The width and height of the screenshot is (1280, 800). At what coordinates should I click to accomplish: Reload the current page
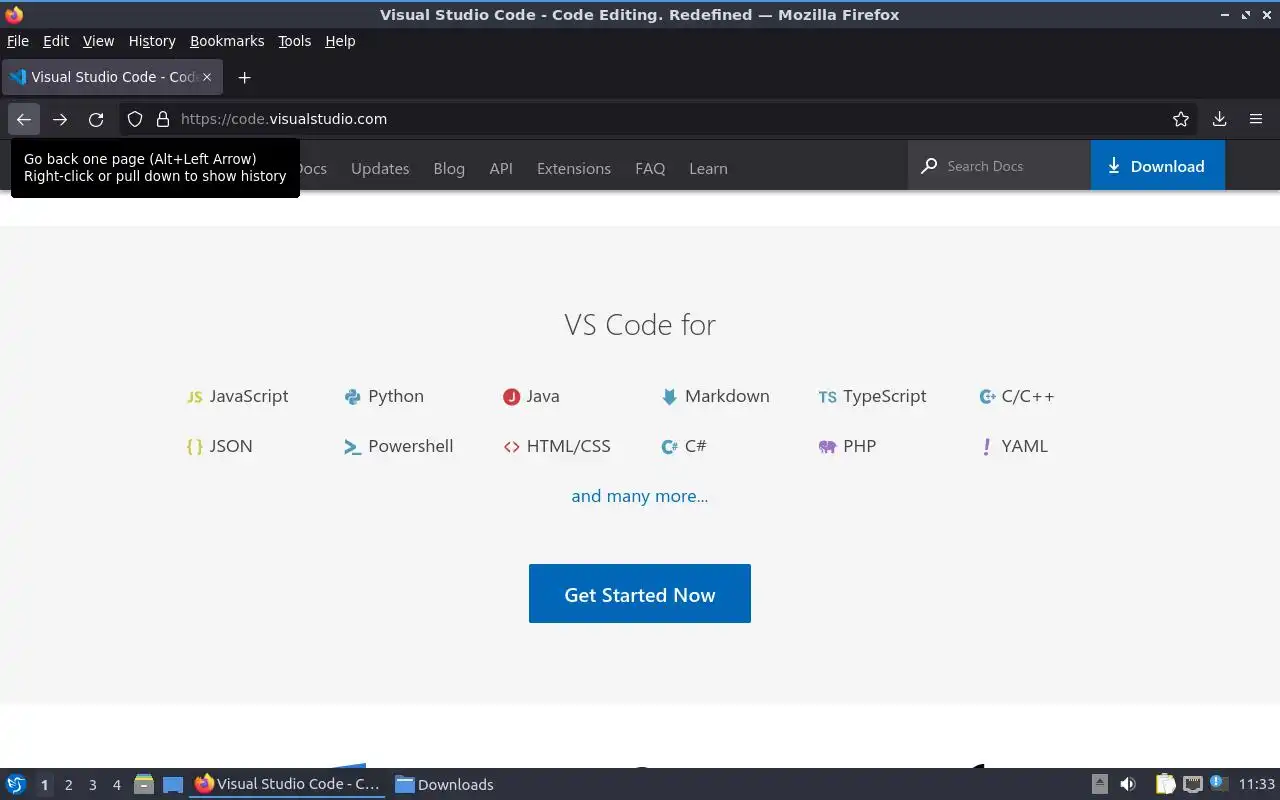[96, 119]
